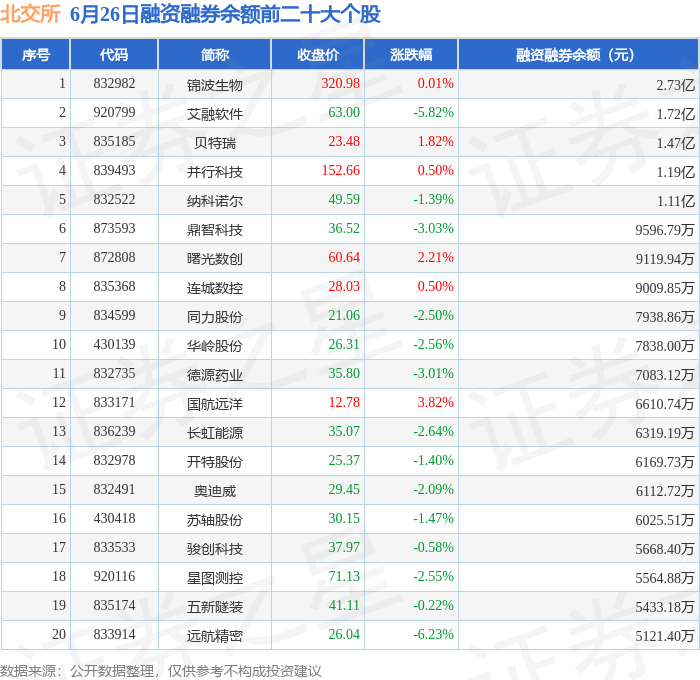The height and width of the screenshot is (680, 700).
Task: Click the 数据来源 disclaimer footer text
Action: (161, 671)
